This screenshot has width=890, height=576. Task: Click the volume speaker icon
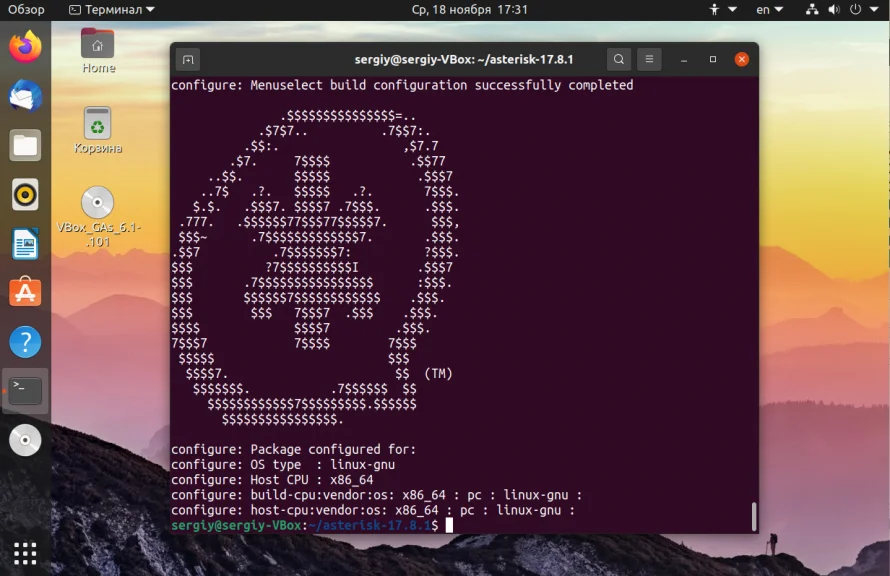[834, 10]
